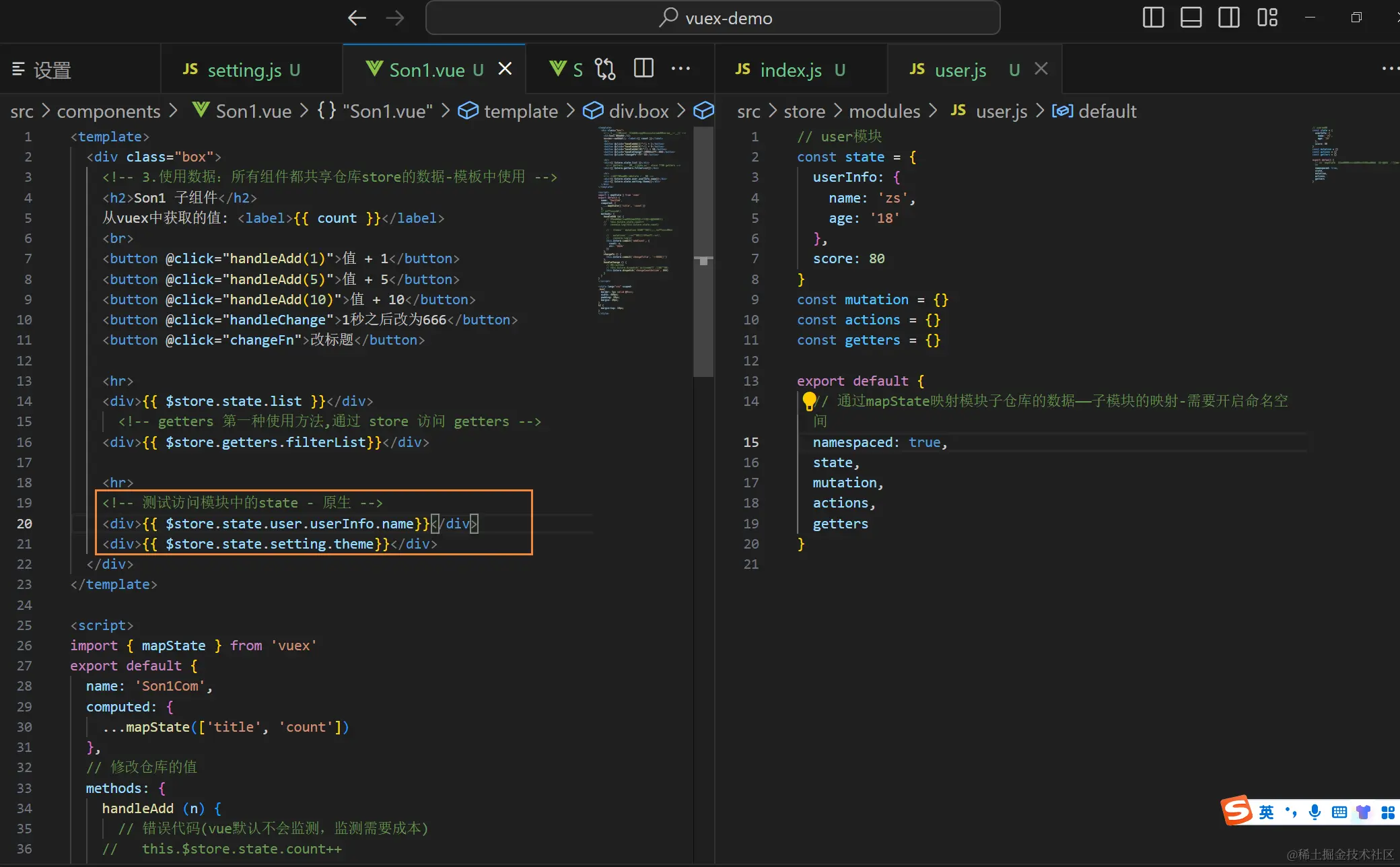Click store in the right breadcrumb

pyautogui.click(x=804, y=111)
